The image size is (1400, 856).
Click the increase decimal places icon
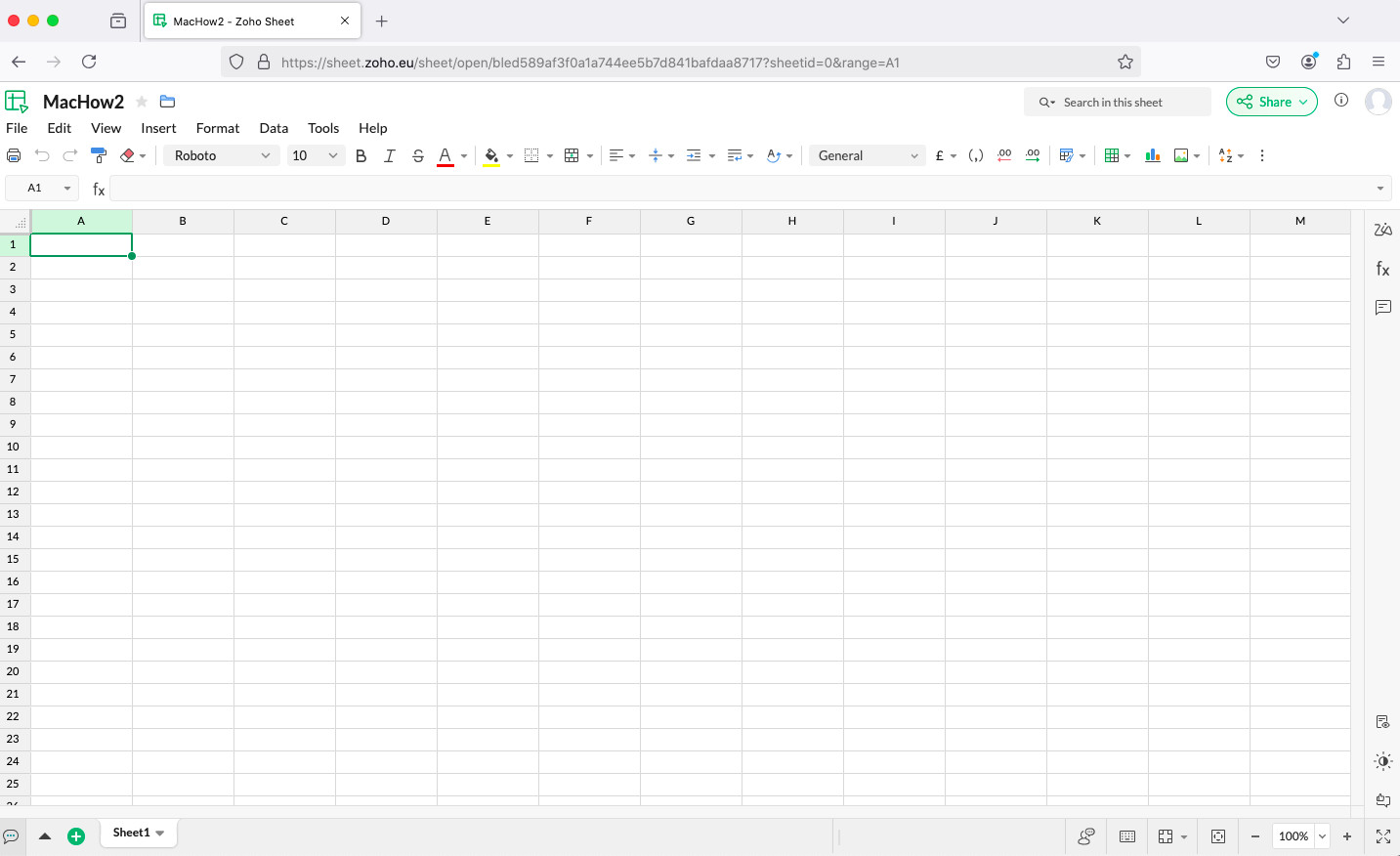click(1032, 155)
